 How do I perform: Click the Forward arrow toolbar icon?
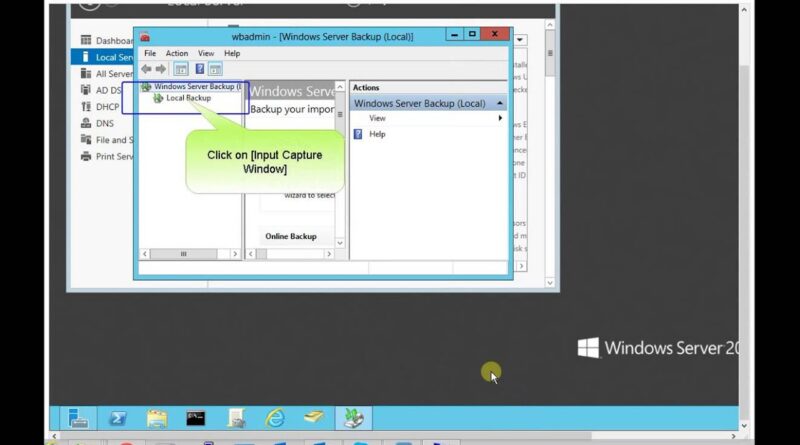tap(161, 69)
